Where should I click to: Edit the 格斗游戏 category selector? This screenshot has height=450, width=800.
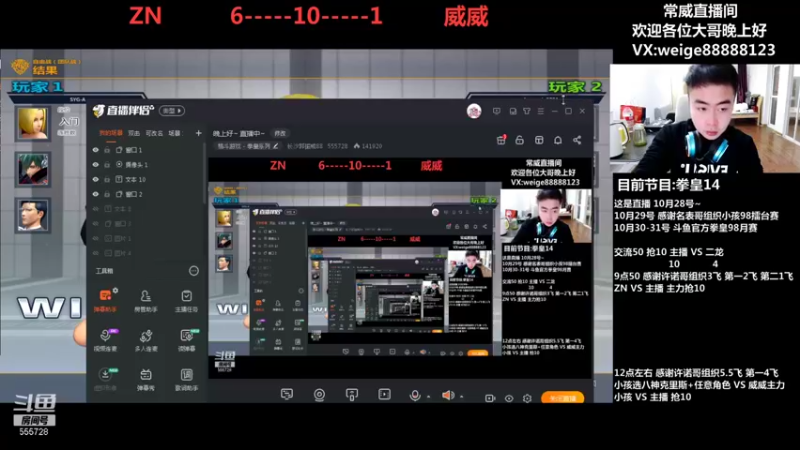(x=248, y=146)
